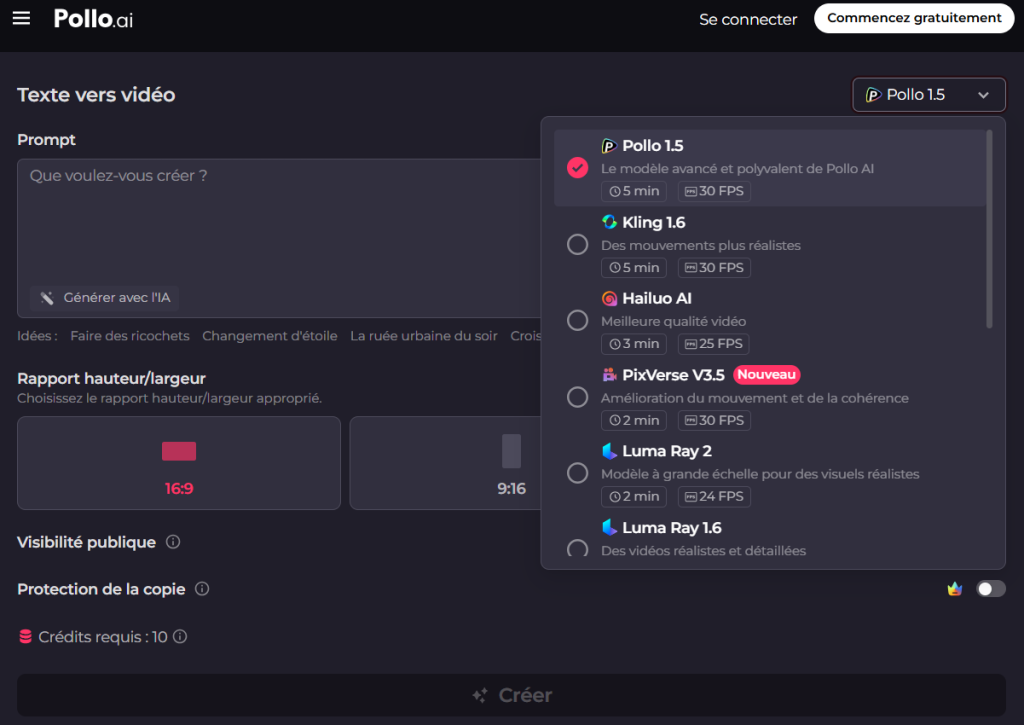The height and width of the screenshot is (725, 1024).
Task: Choose the Luma Ray 2 model name
Action: click(667, 451)
